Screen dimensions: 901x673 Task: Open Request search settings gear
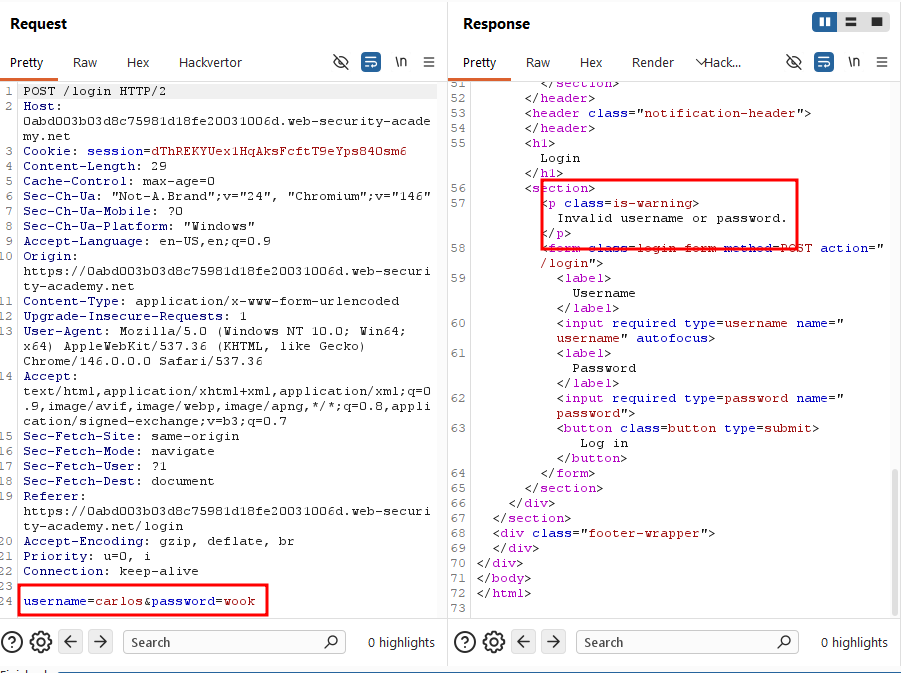click(x=41, y=642)
